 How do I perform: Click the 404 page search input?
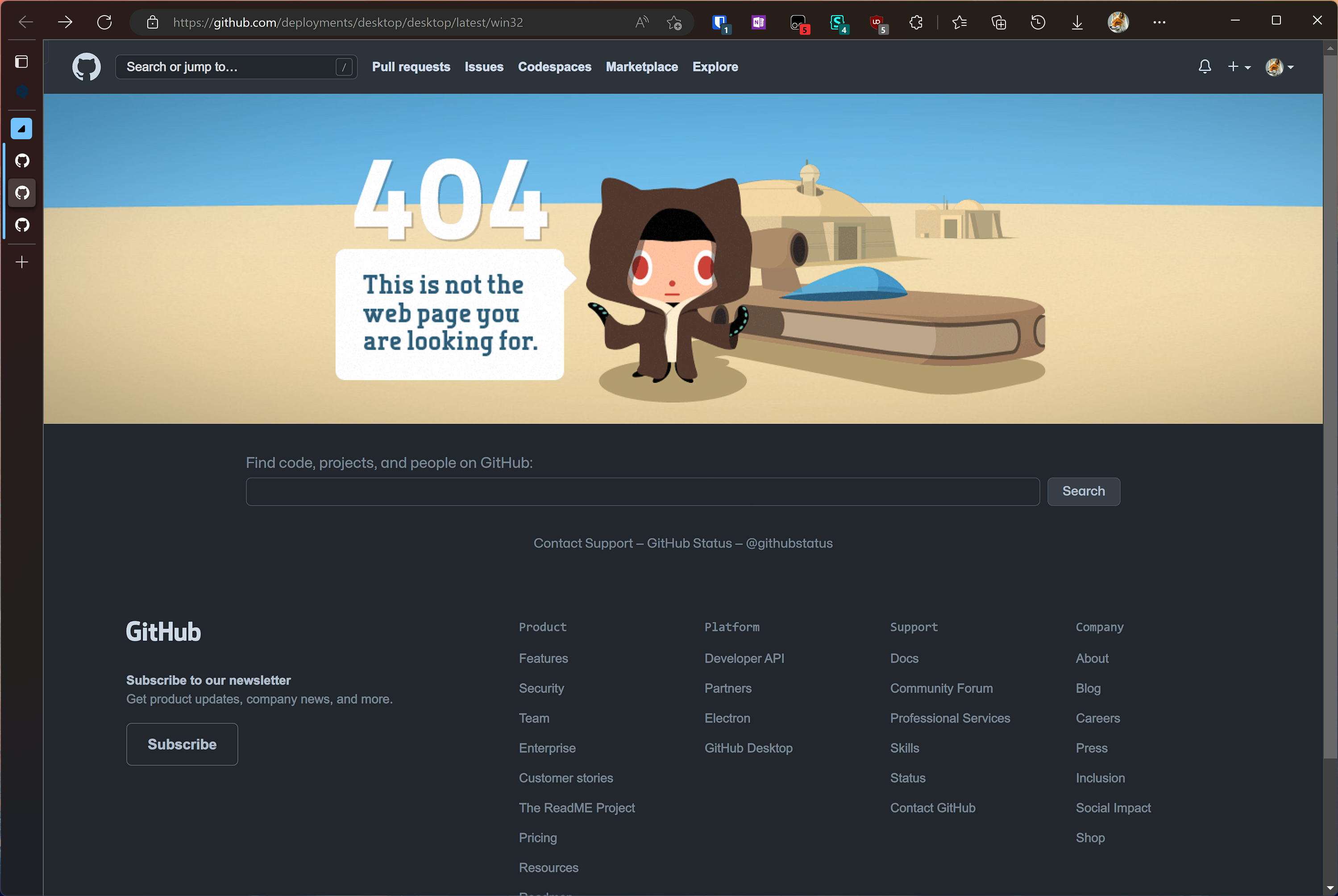pyautogui.click(x=642, y=491)
